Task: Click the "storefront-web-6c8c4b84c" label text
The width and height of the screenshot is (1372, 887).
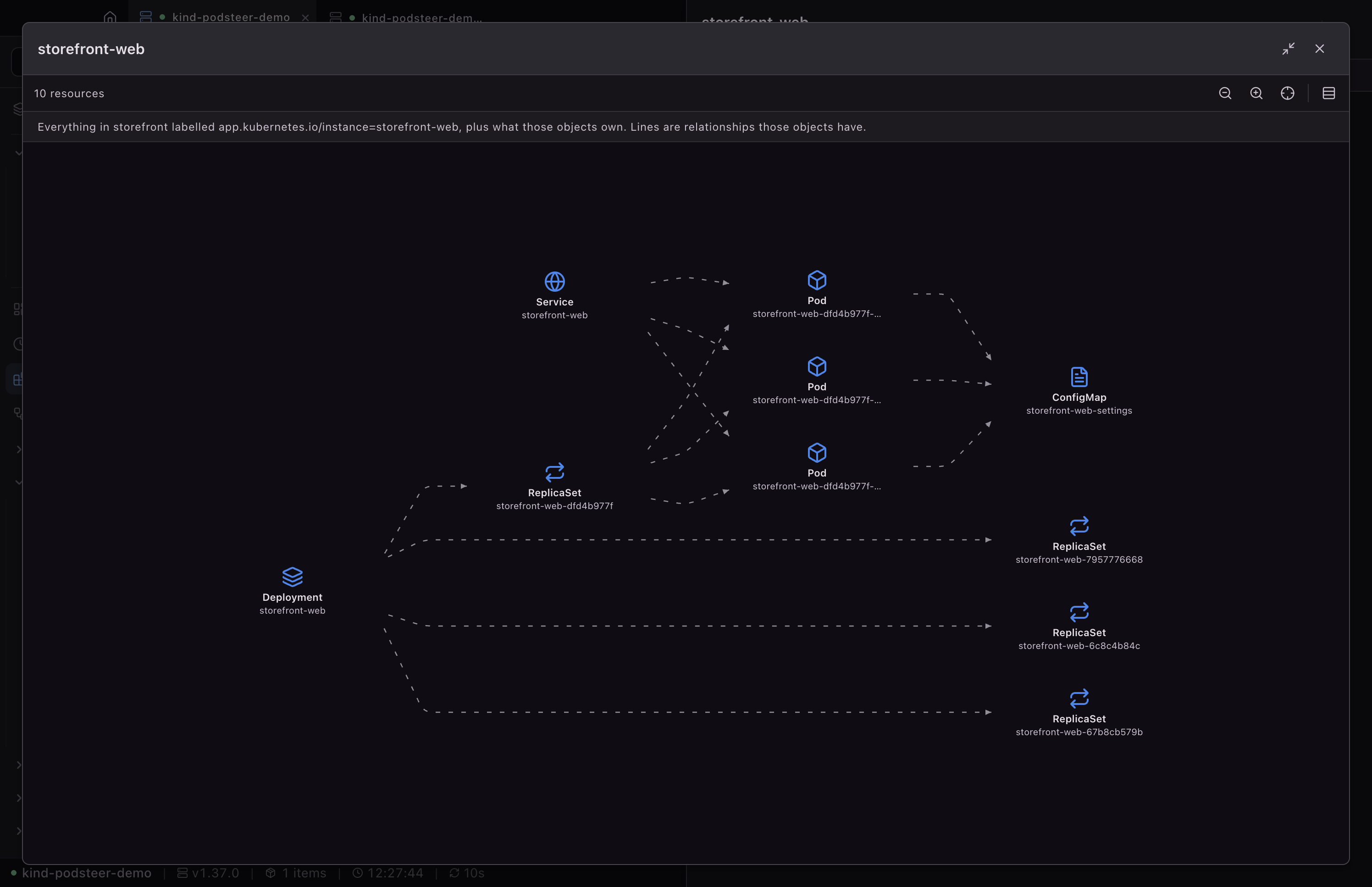Action: tap(1079, 646)
